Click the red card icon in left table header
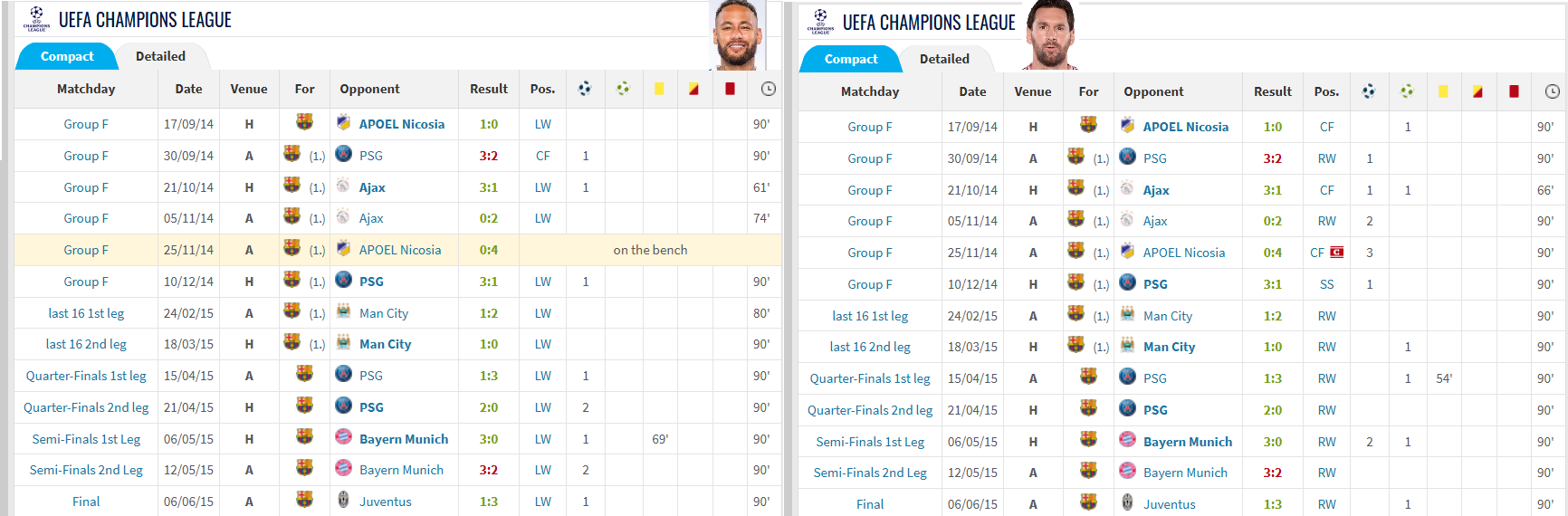The height and width of the screenshot is (516, 1568). (730, 89)
